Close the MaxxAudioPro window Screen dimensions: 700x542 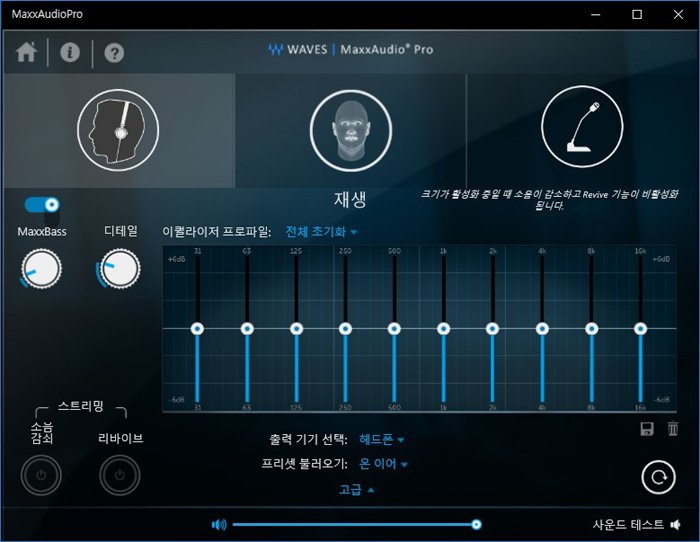coord(678,14)
